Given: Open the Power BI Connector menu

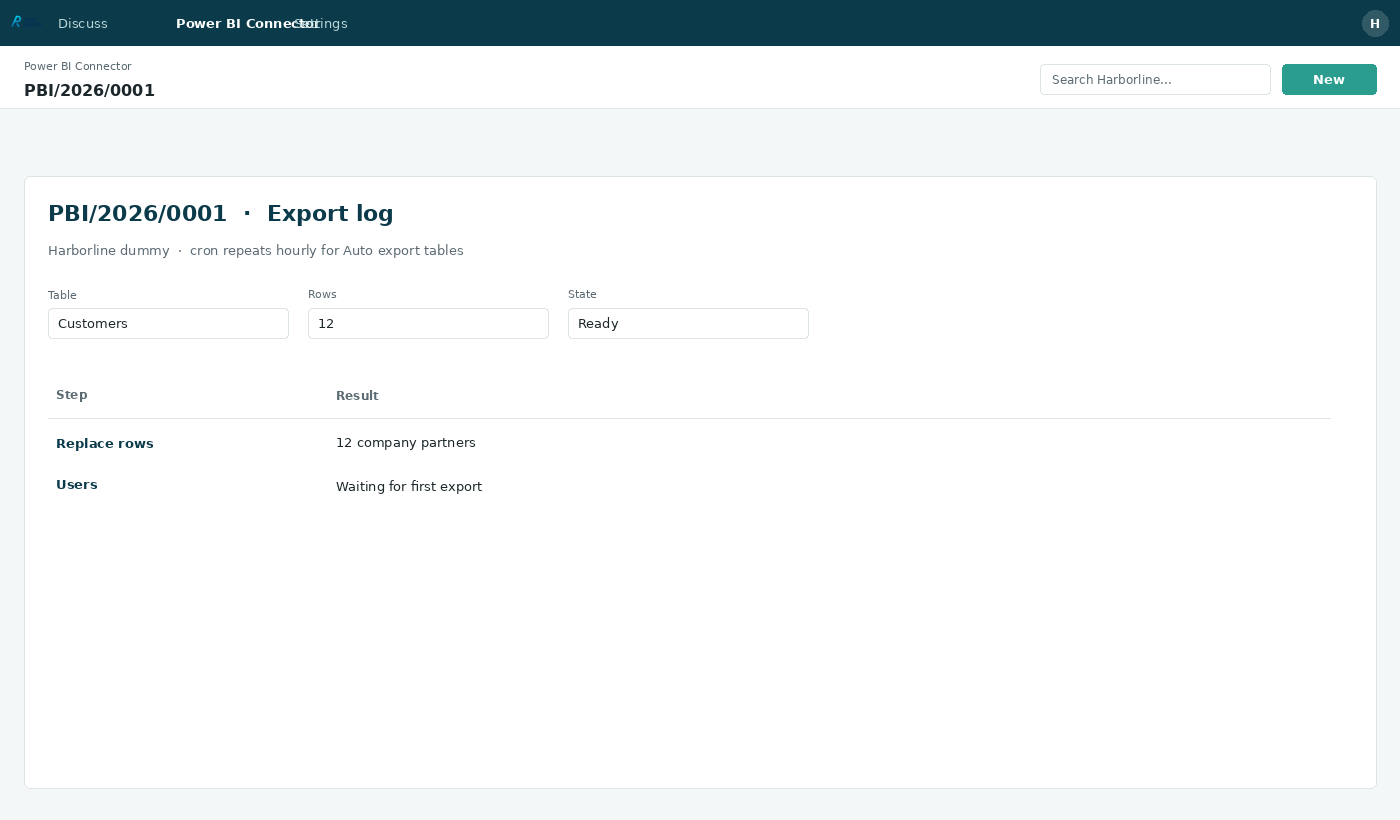Looking at the screenshot, I should 247,23.
